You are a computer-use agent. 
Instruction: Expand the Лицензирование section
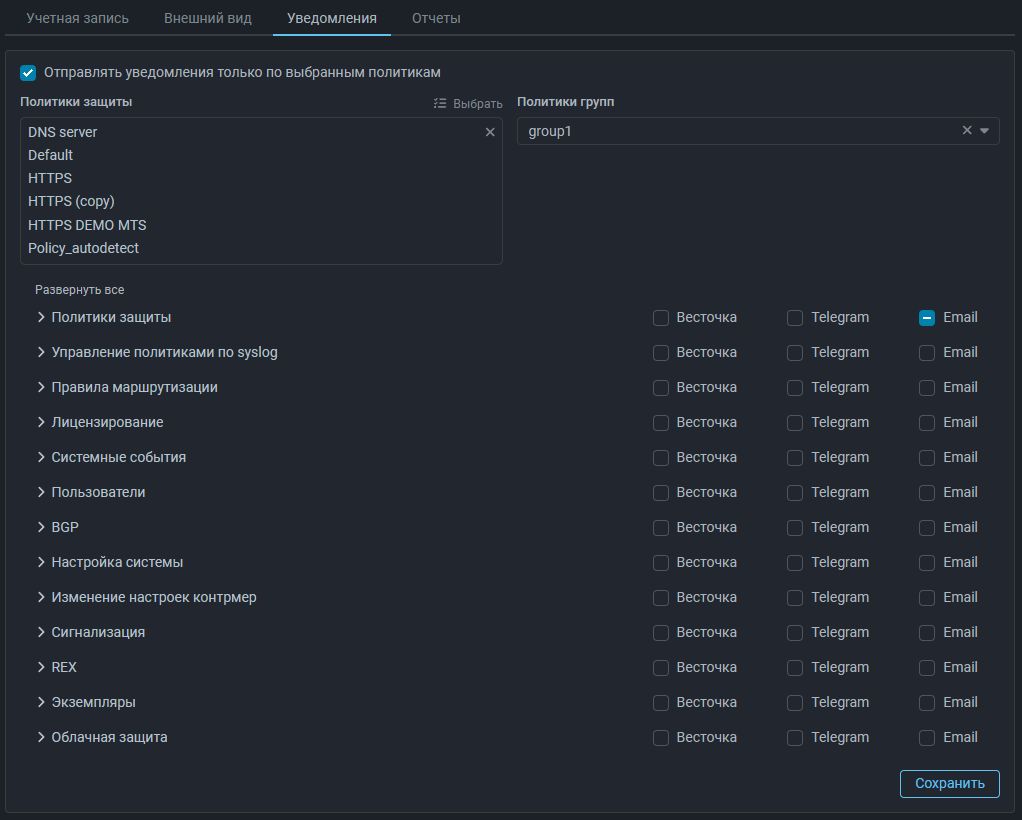click(x=41, y=422)
